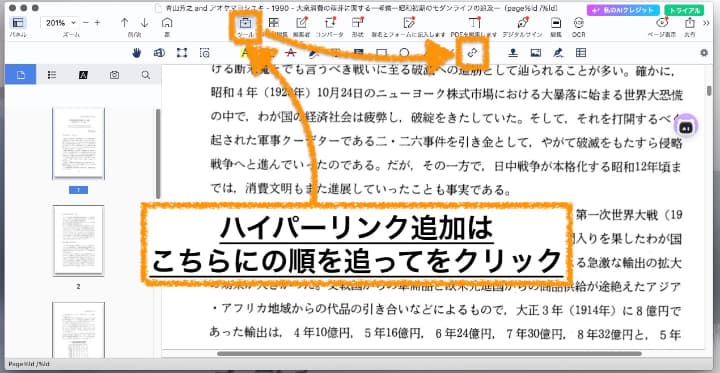The width and height of the screenshot is (720, 373).
Task: Switch to the search sidebar tab
Action: click(146, 74)
